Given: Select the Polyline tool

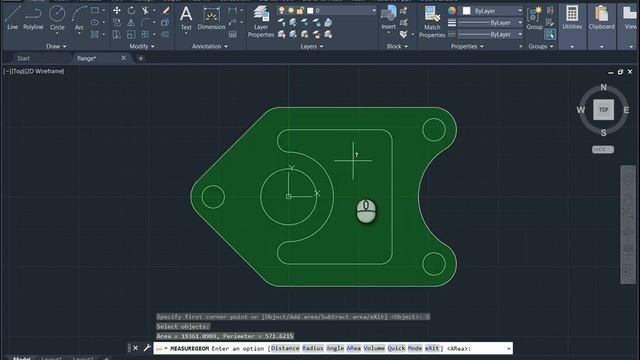Looking at the screenshot, I should [33, 18].
